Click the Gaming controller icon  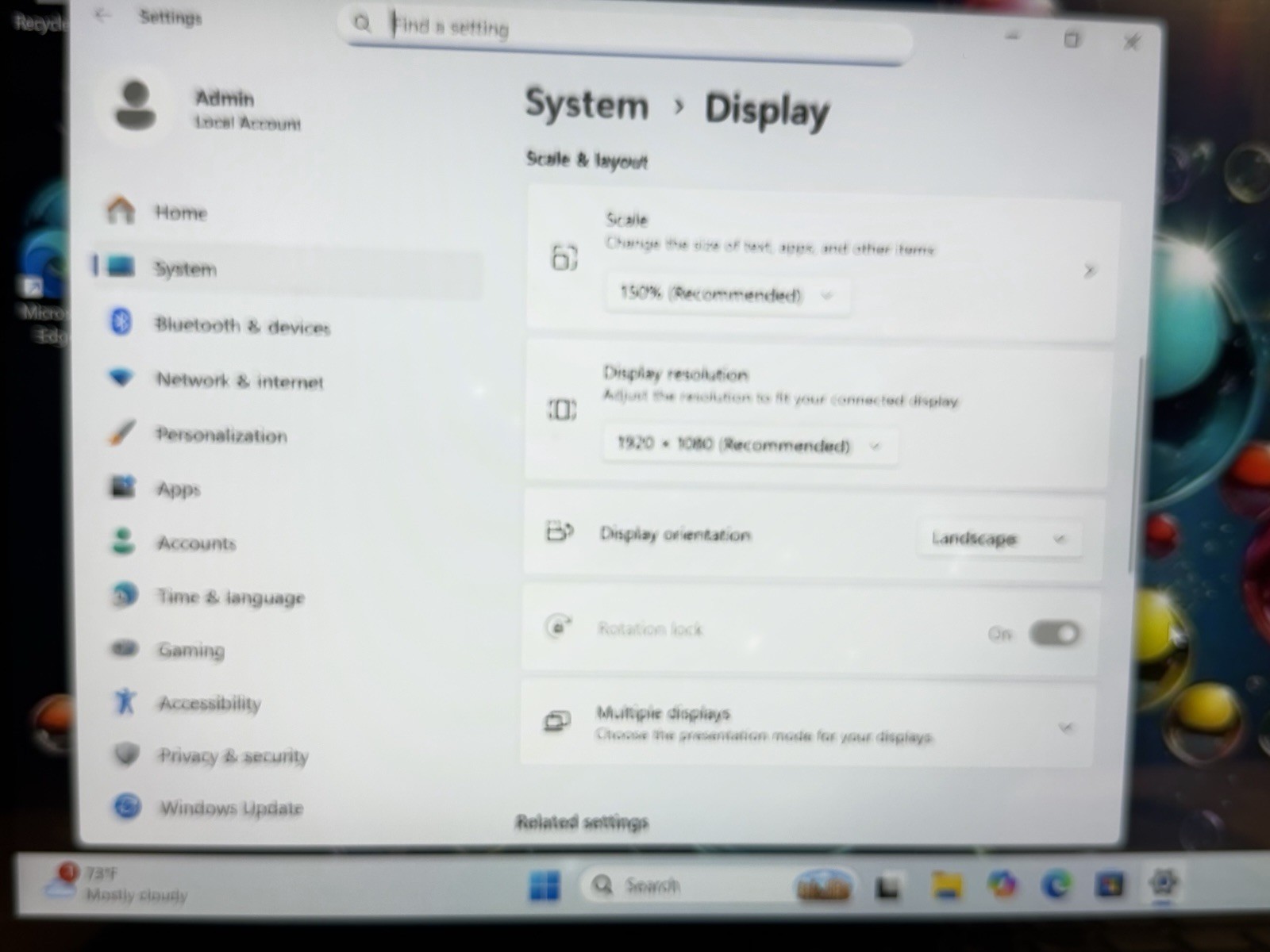[125, 649]
